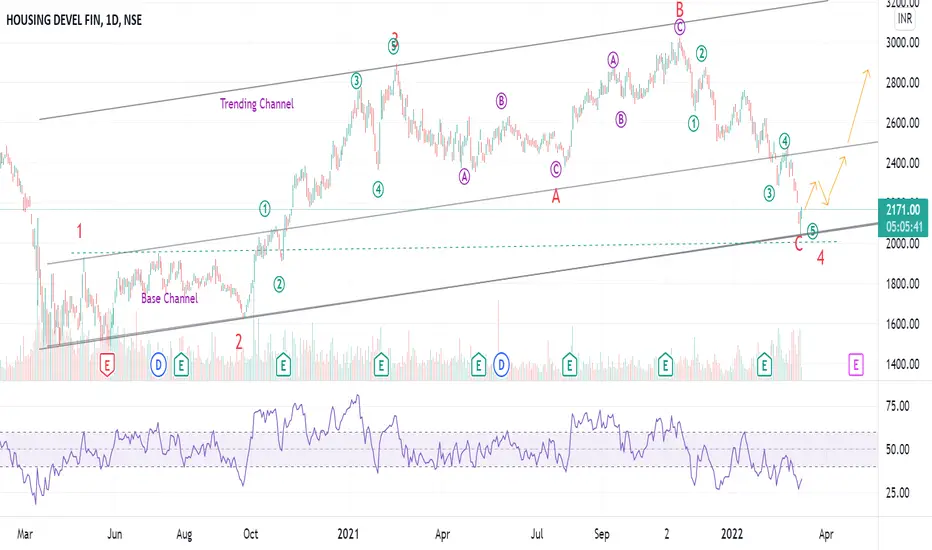Click the green E earnings marker above Aug
This screenshot has height=550, width=932.
[x=181, y=365]
